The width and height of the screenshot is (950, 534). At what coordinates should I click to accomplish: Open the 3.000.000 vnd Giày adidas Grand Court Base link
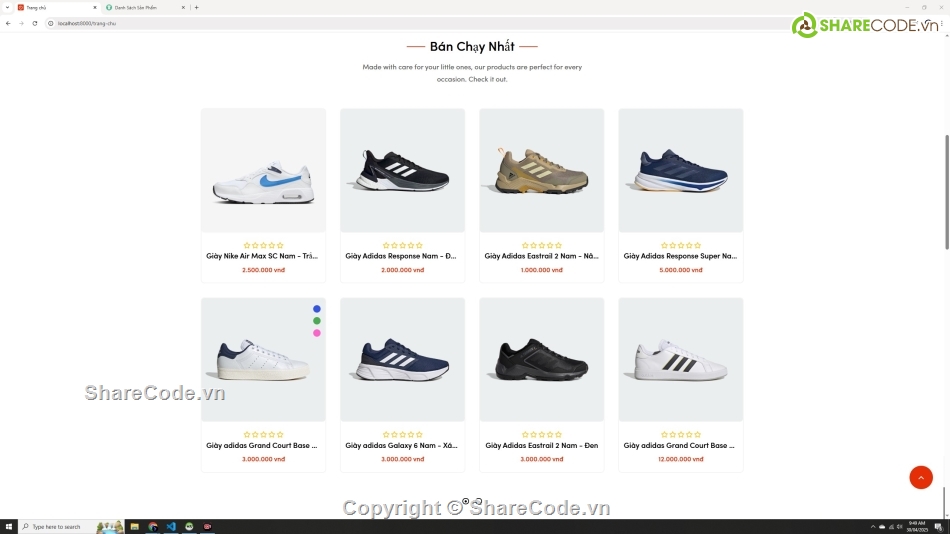point(262,446)
